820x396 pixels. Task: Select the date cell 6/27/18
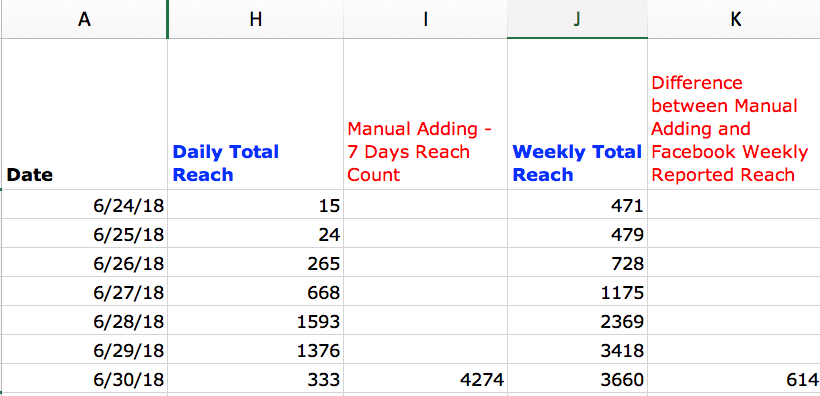coord(84,291)
